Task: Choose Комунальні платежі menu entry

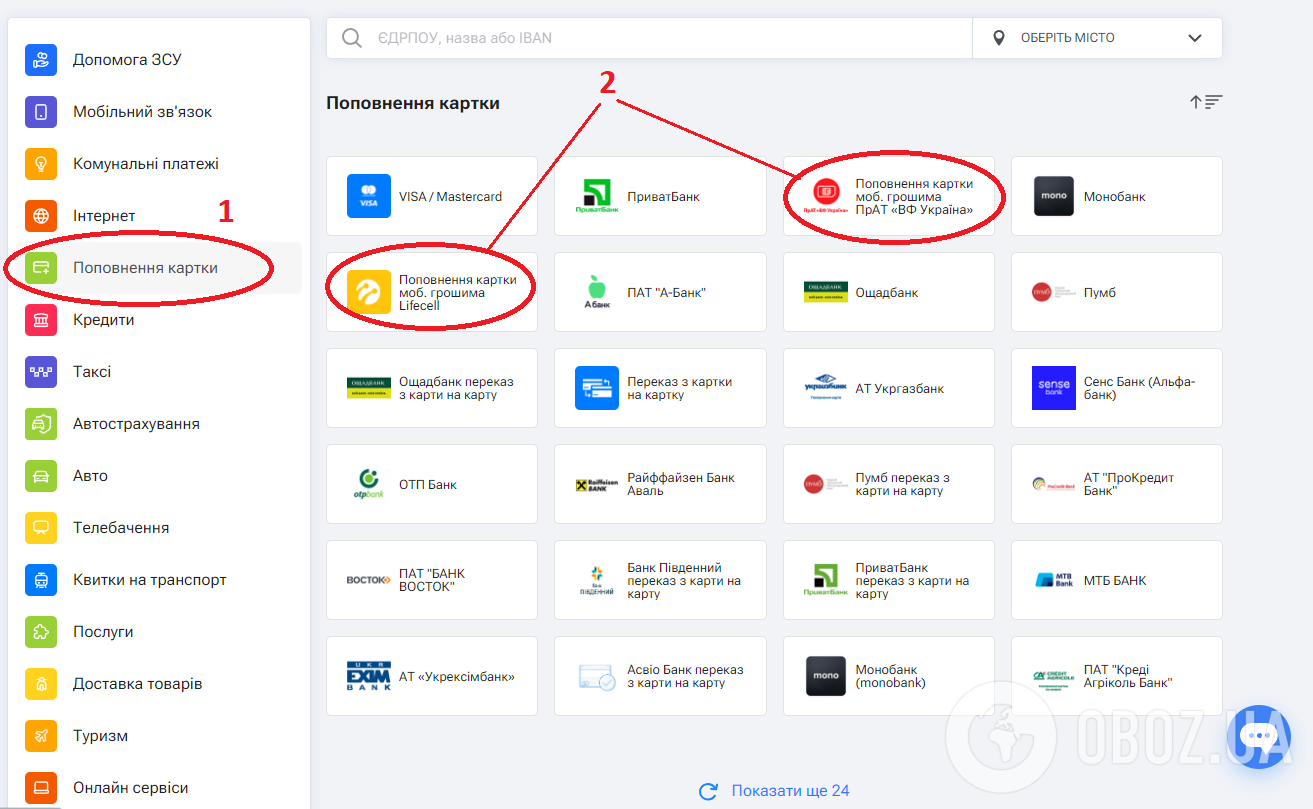Action: point(154,164)
